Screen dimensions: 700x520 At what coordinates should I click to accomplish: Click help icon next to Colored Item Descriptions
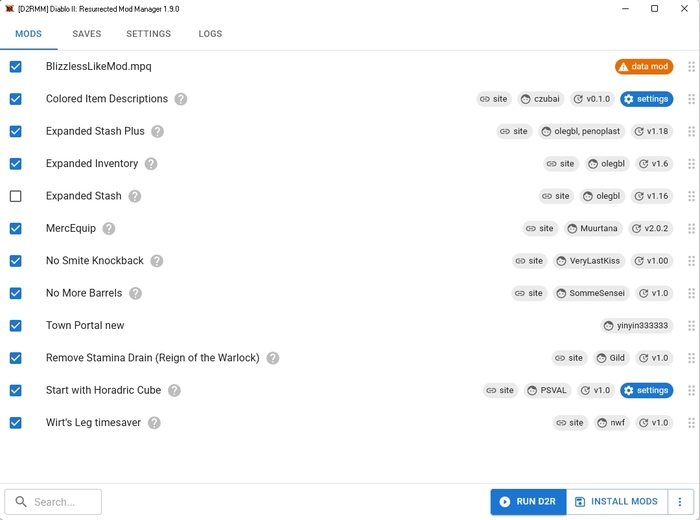pos(181,99)
